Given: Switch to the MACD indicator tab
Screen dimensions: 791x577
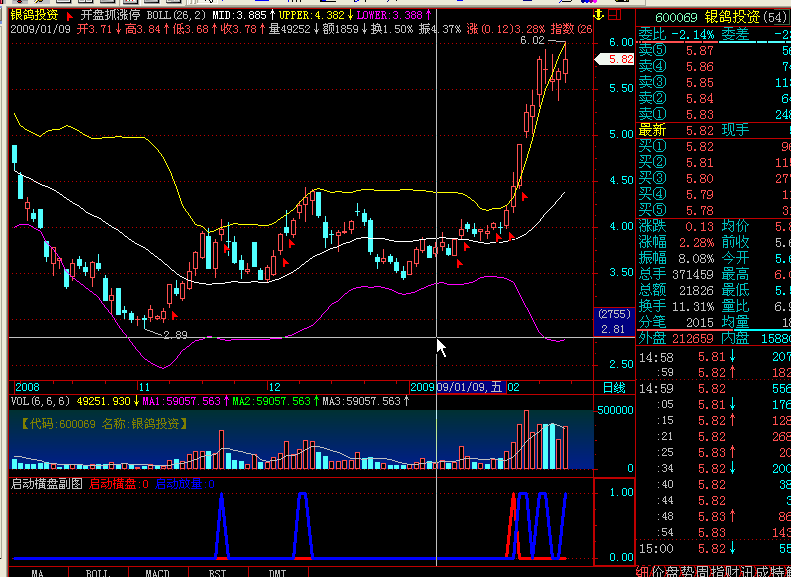Looking at the screenshot, I should click(x=157, y=572).
